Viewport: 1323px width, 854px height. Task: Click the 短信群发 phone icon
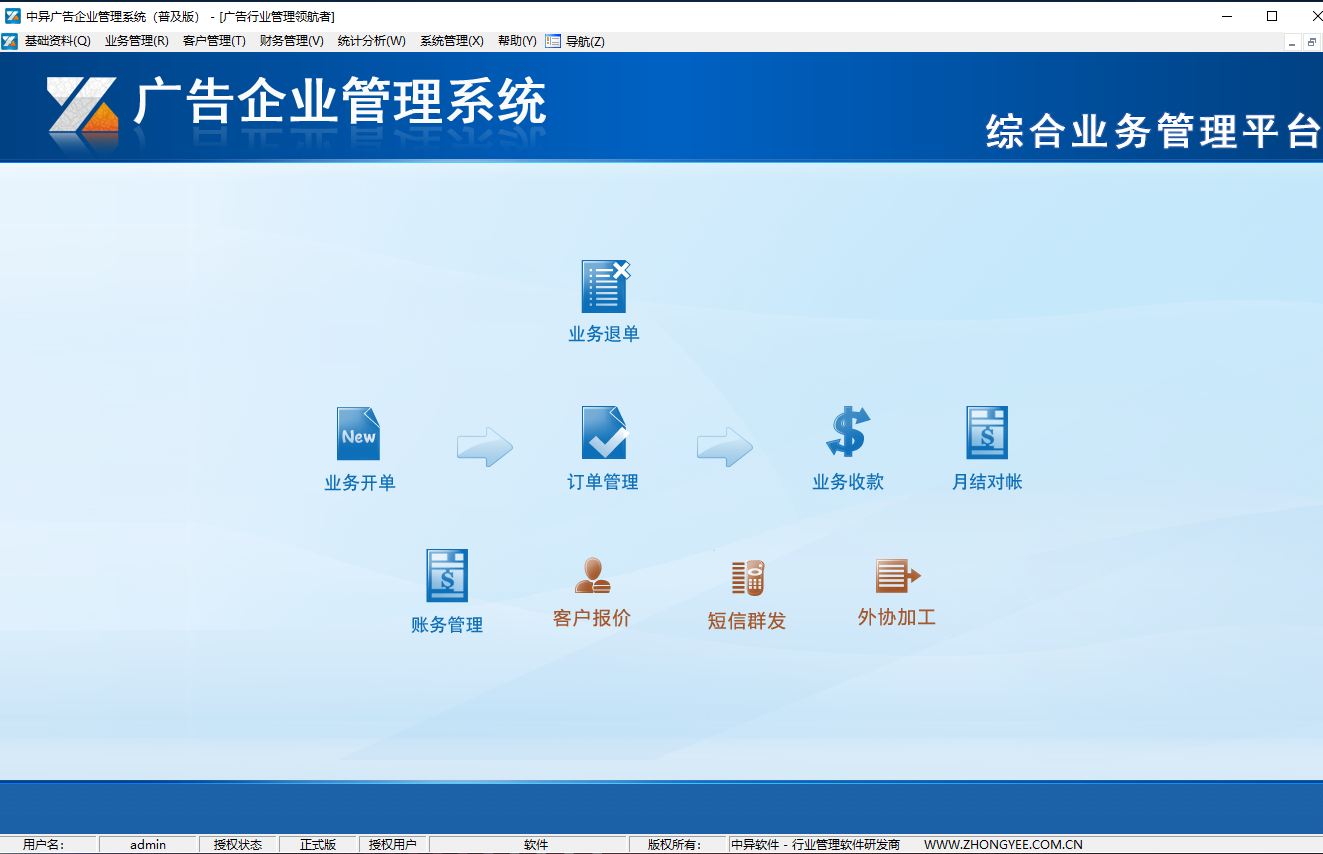coord(747,578)
